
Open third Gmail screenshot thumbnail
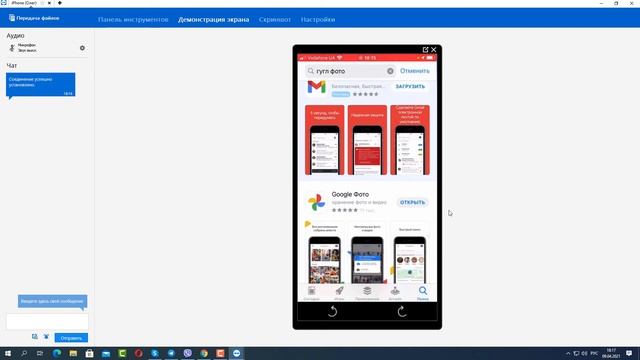click(x=410, y=140)
